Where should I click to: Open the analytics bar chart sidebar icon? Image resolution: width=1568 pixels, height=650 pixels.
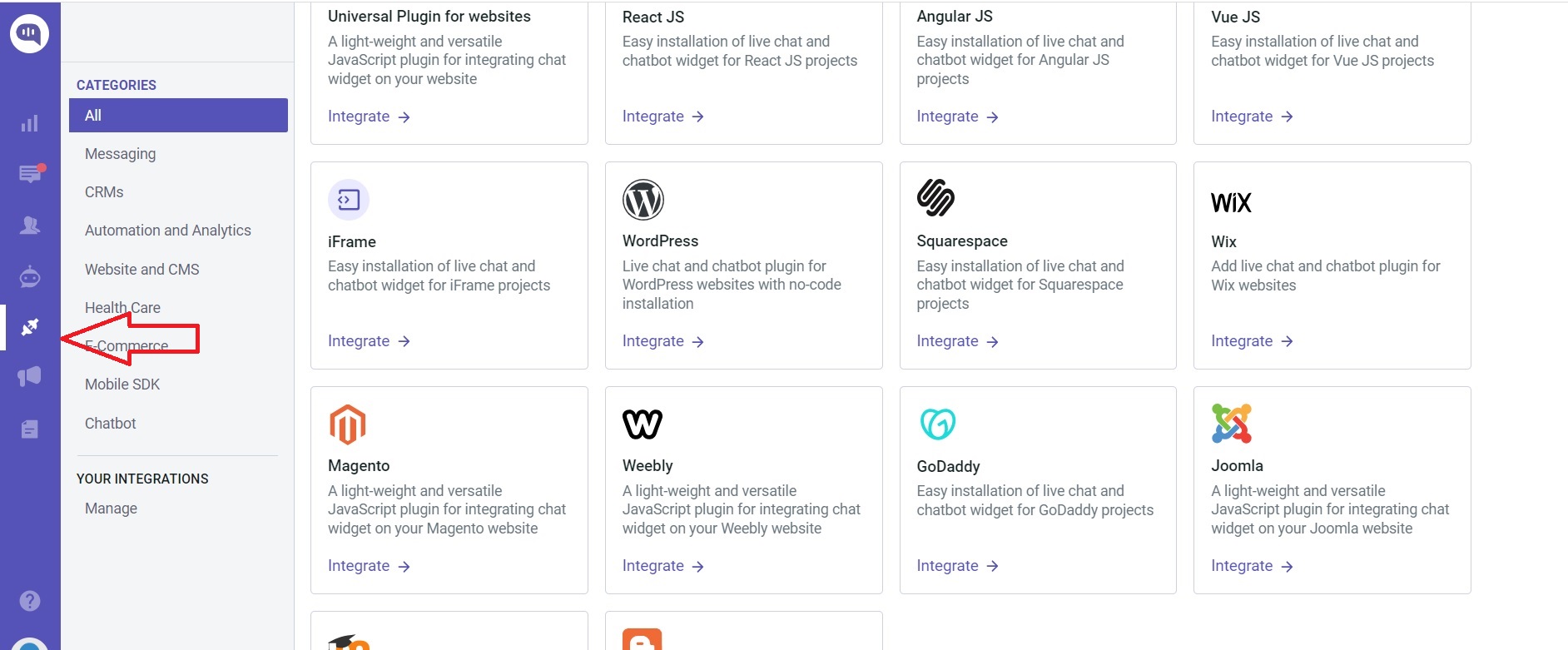coord(30,124)
